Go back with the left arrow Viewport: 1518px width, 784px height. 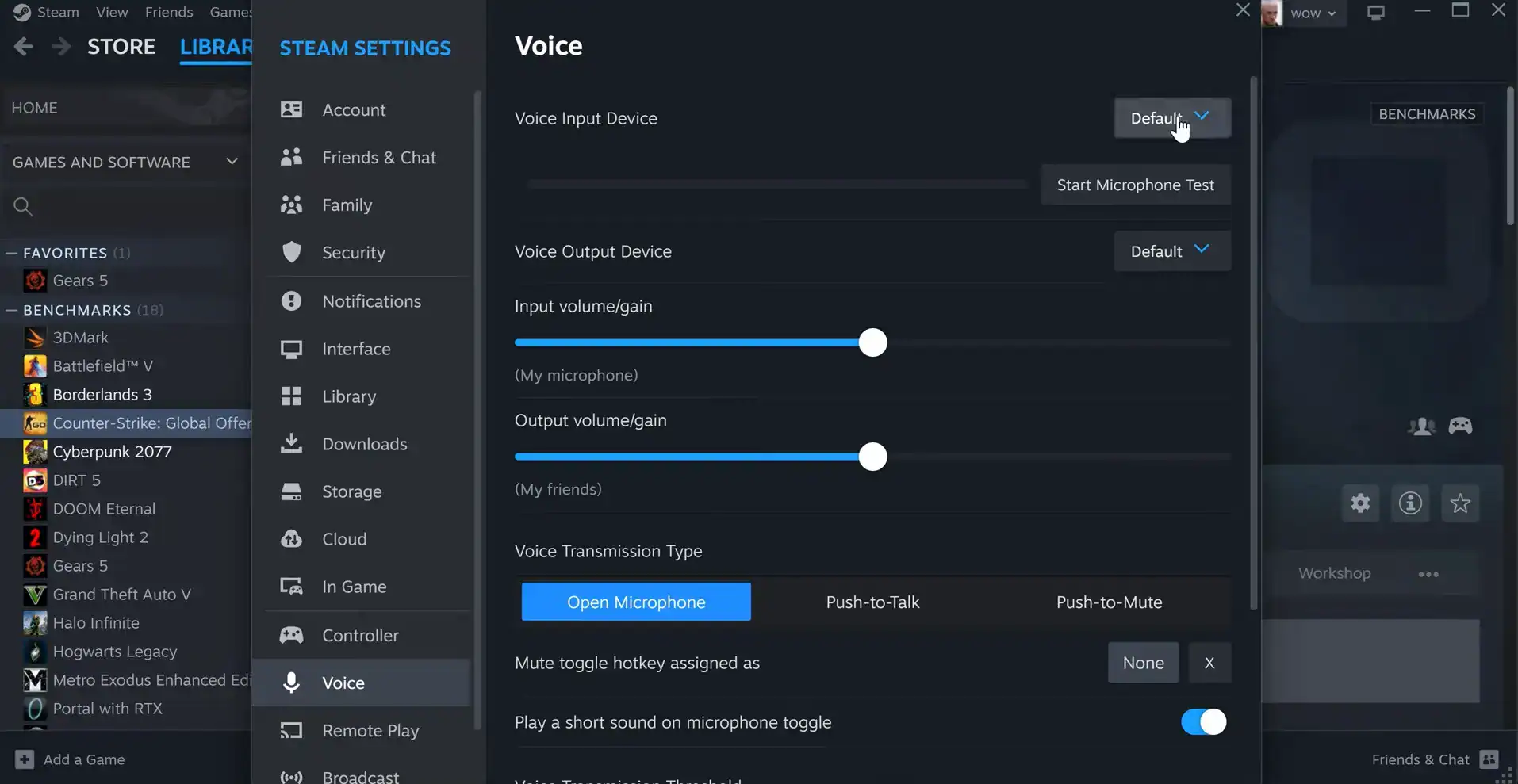coord(23,47)
